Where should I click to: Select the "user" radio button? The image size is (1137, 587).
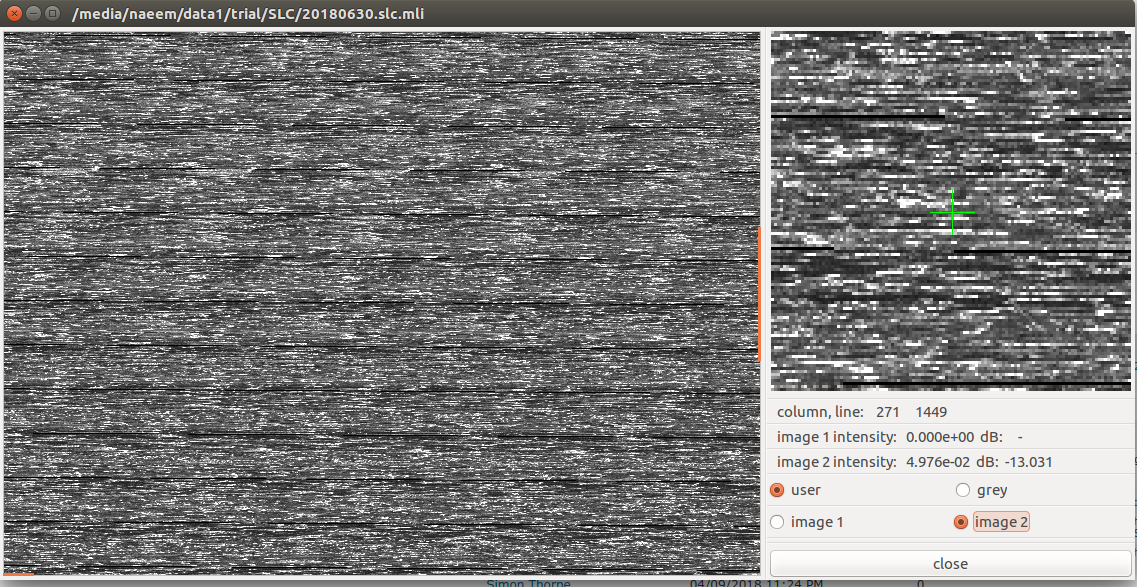coord(778,490)
